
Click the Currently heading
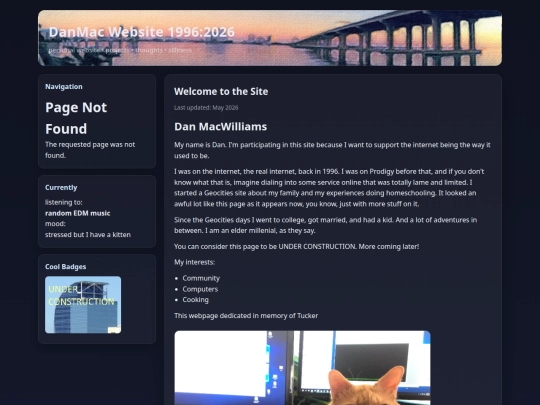pyautogui.click(x=61, y=187)
